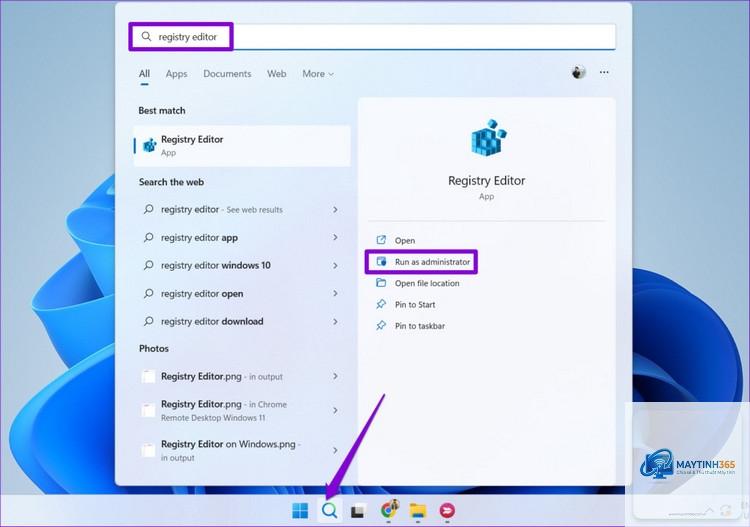The width and height of the screenshot is (750, 527).
Task: Click 'registry editor windows 10' suggestion text
Action: 215,265
